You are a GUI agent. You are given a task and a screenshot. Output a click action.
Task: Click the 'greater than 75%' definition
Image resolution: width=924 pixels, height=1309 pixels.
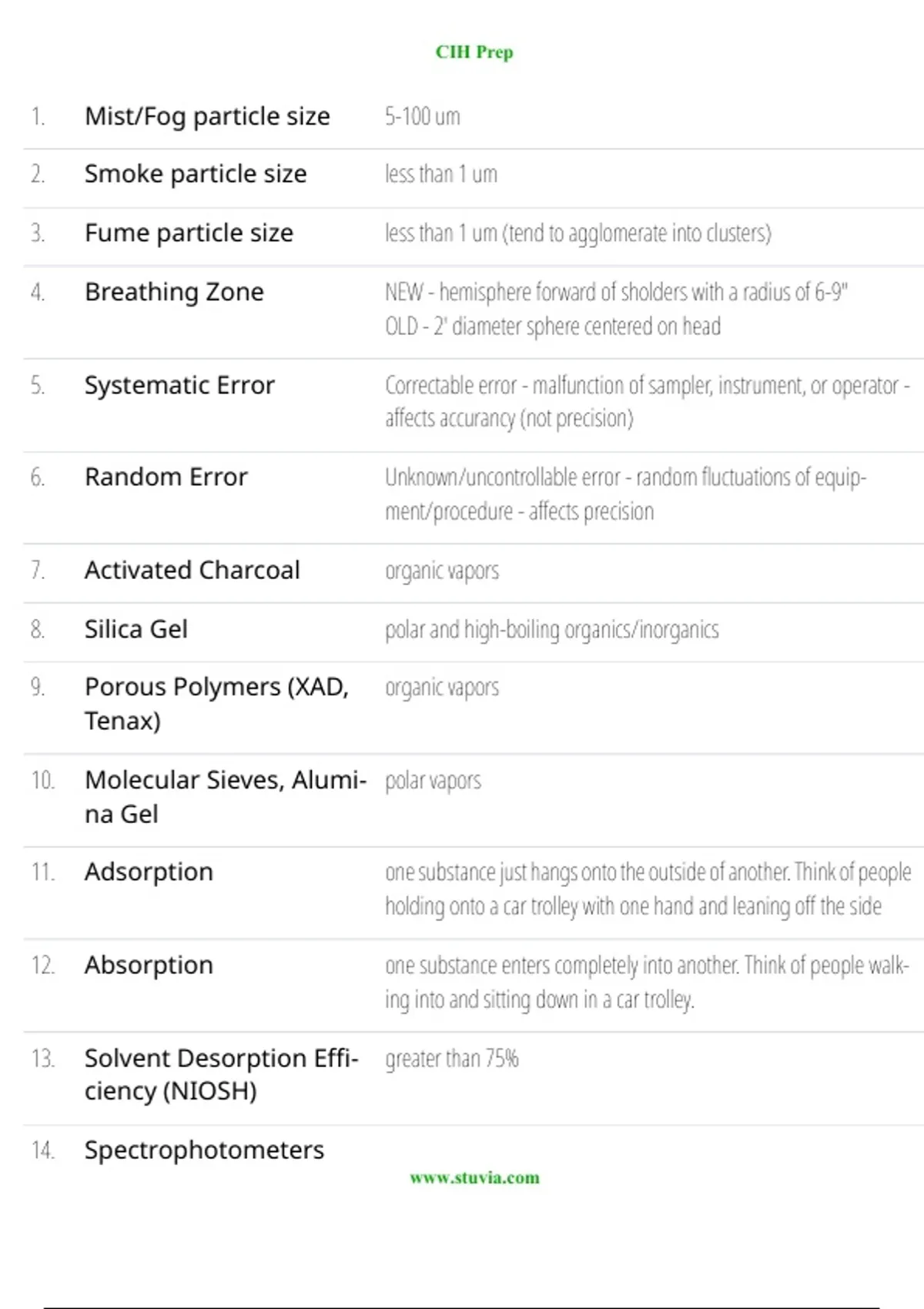452,1059
